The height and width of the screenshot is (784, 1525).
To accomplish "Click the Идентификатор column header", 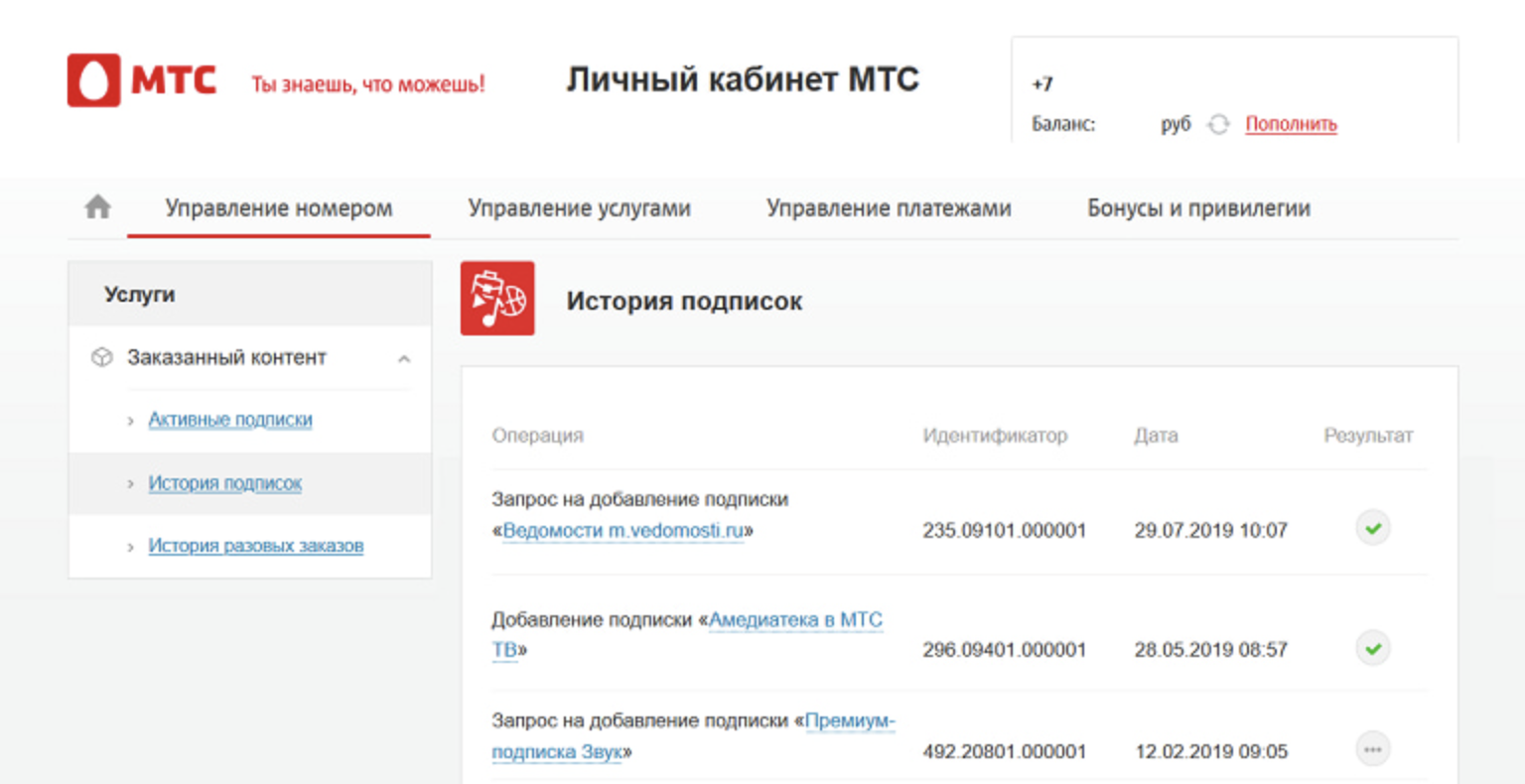I will pyautogui.click(x=995, y=436).
